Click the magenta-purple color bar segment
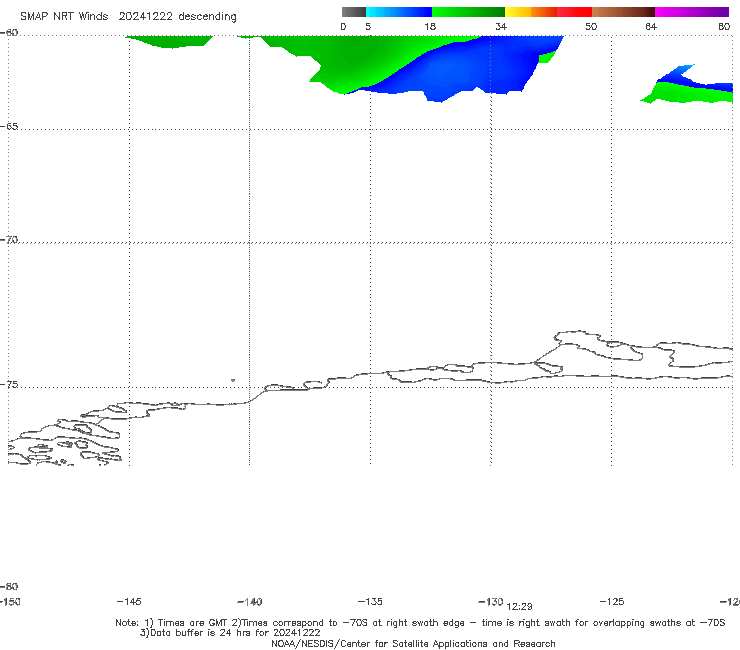The height and width of the screenshot is (650, 740). click(692, 12)
